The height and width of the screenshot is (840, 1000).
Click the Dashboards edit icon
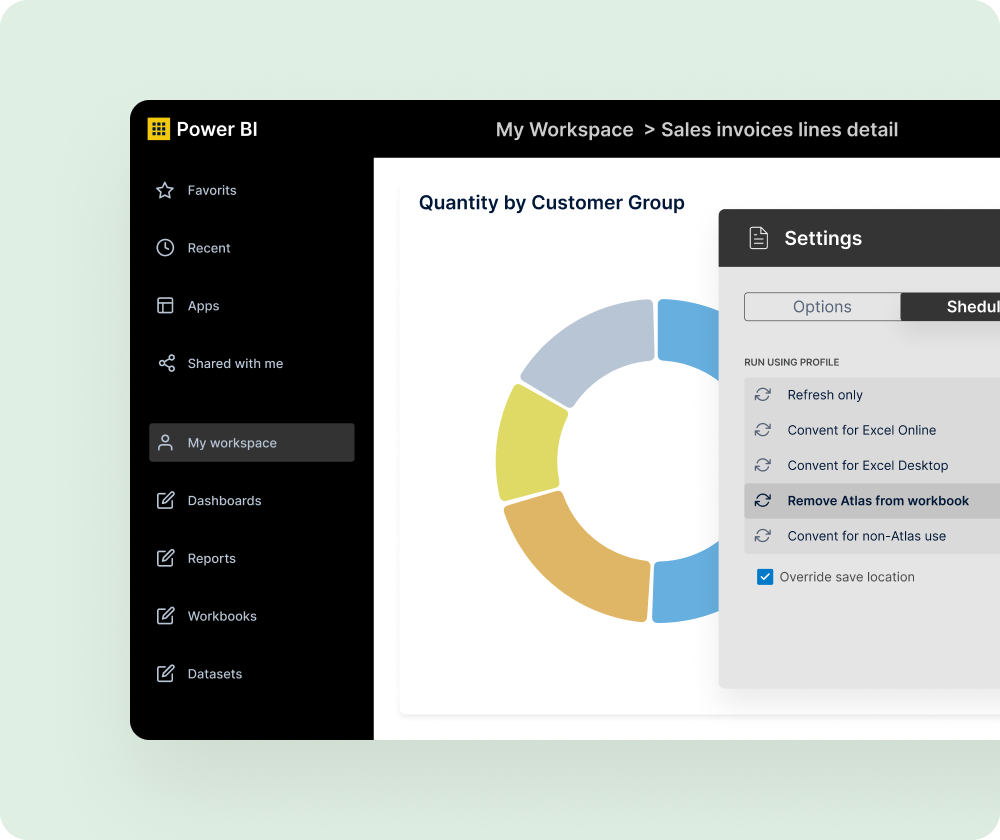coord(166,501)
